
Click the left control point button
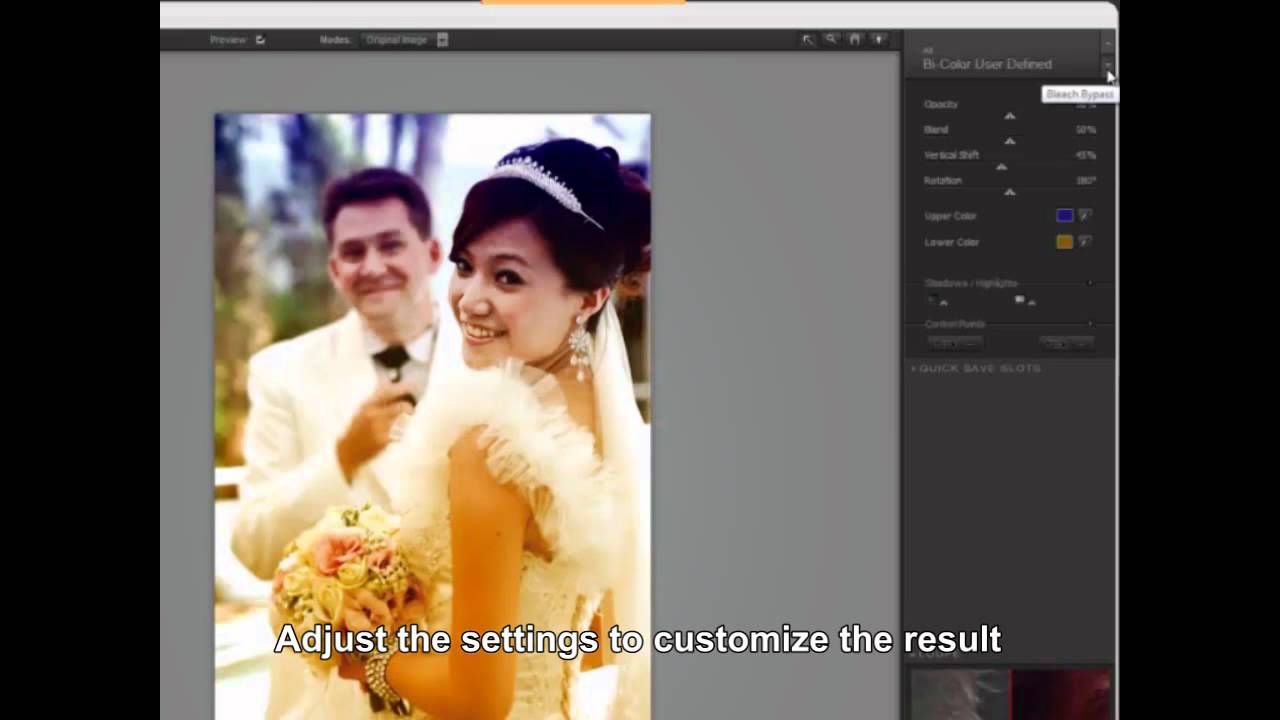coord(955,343)
